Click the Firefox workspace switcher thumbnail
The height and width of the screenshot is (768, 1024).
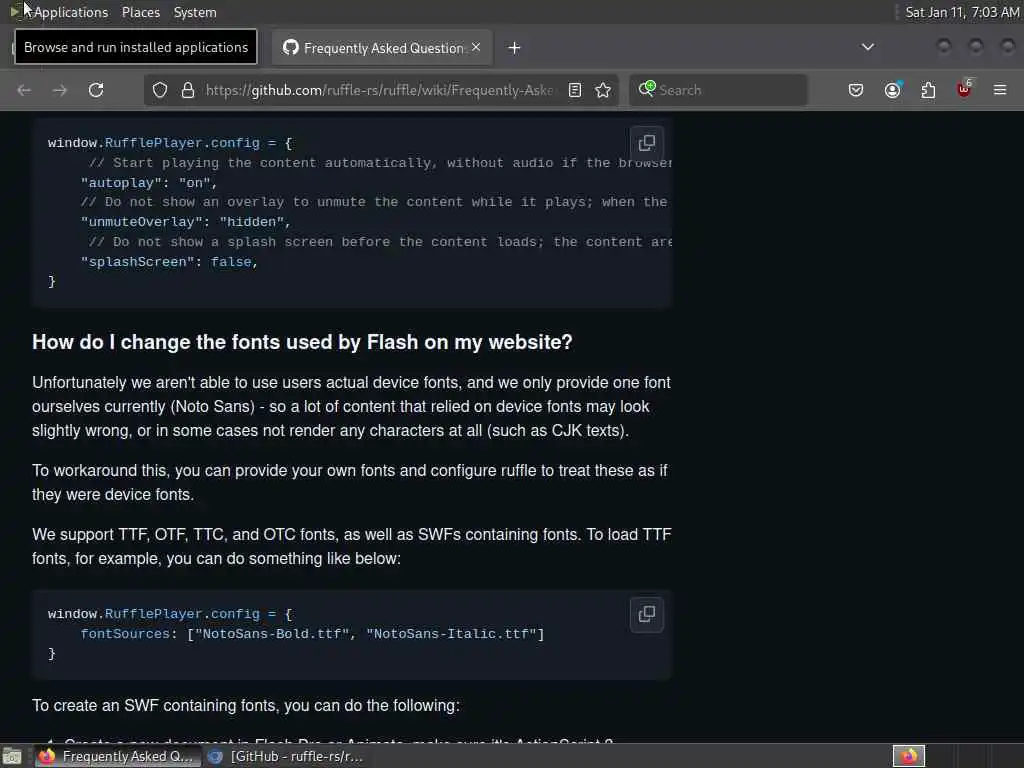pos(909,756)
